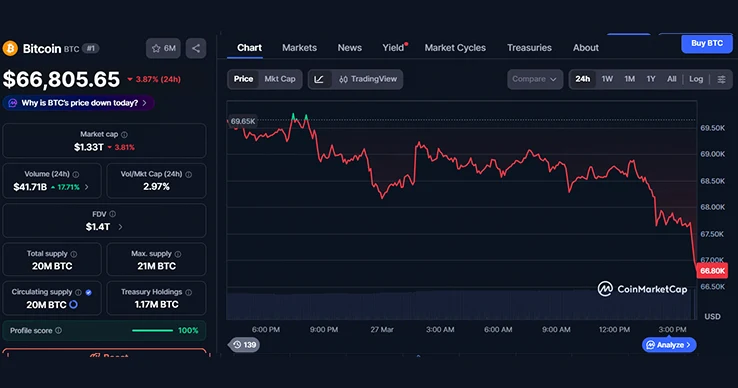This screenshot has width=738, height=388.
Task: Click the Volume (24h) info icon
Action: [x=76, y=174]
